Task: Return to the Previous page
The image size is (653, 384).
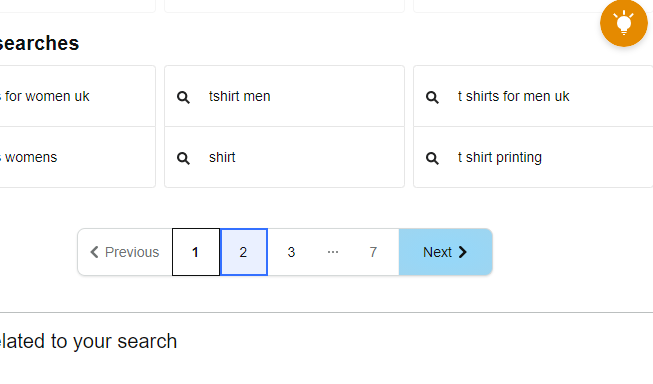Action: 125,252
